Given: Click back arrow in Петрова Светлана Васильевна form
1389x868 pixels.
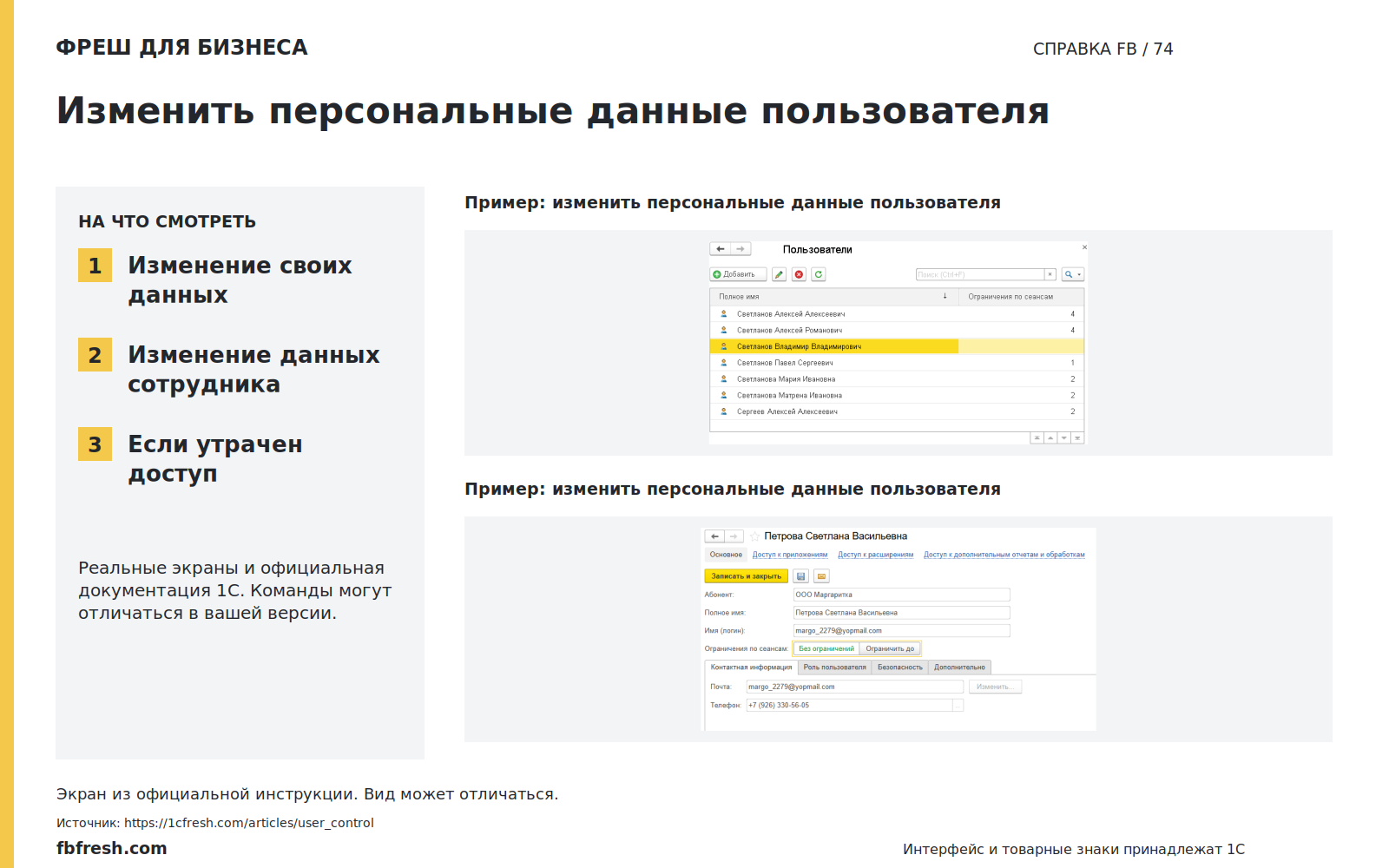Looking at the screenshot, I should coord(714,536).
